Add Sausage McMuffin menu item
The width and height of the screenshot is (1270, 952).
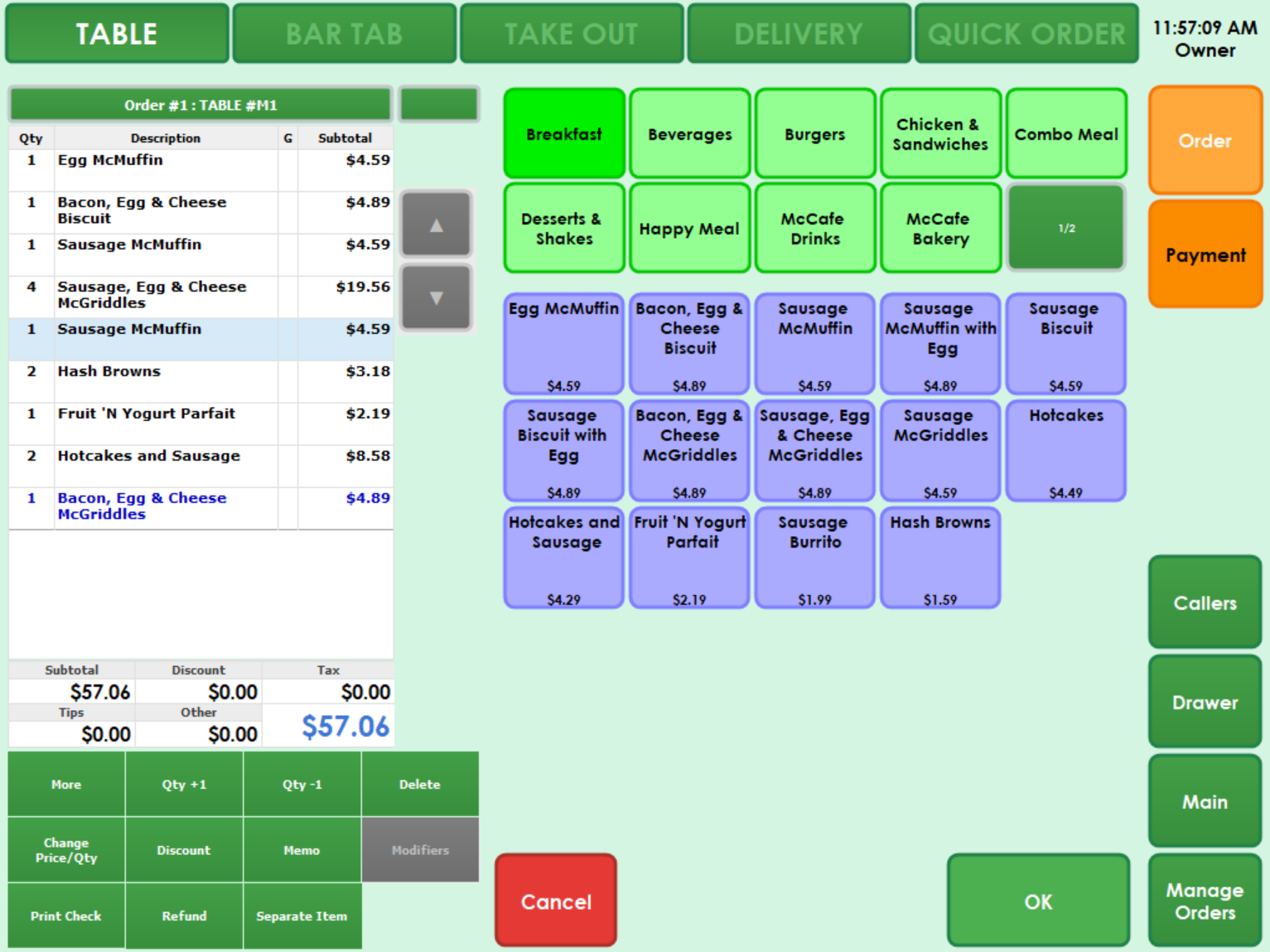point(815,344)
